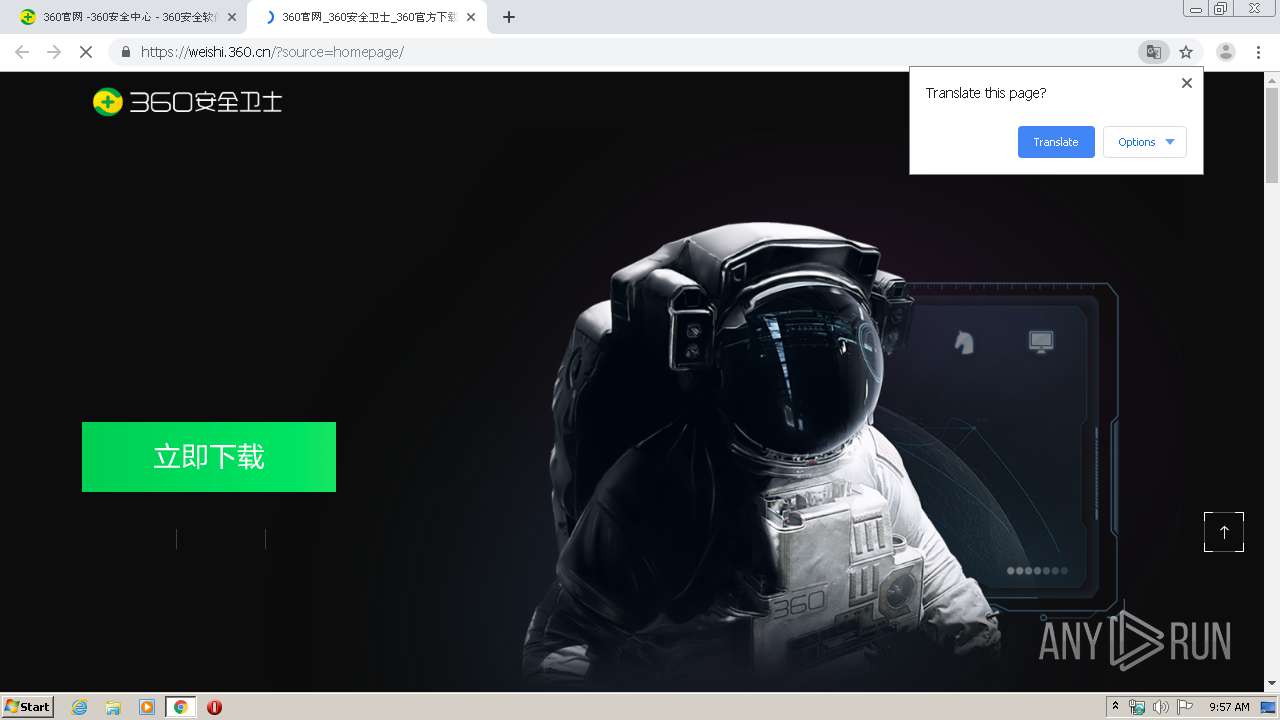The height and width of the screenshot is (720, 1280).
Task: Click the Translate button
Action: click(1056, 142)
